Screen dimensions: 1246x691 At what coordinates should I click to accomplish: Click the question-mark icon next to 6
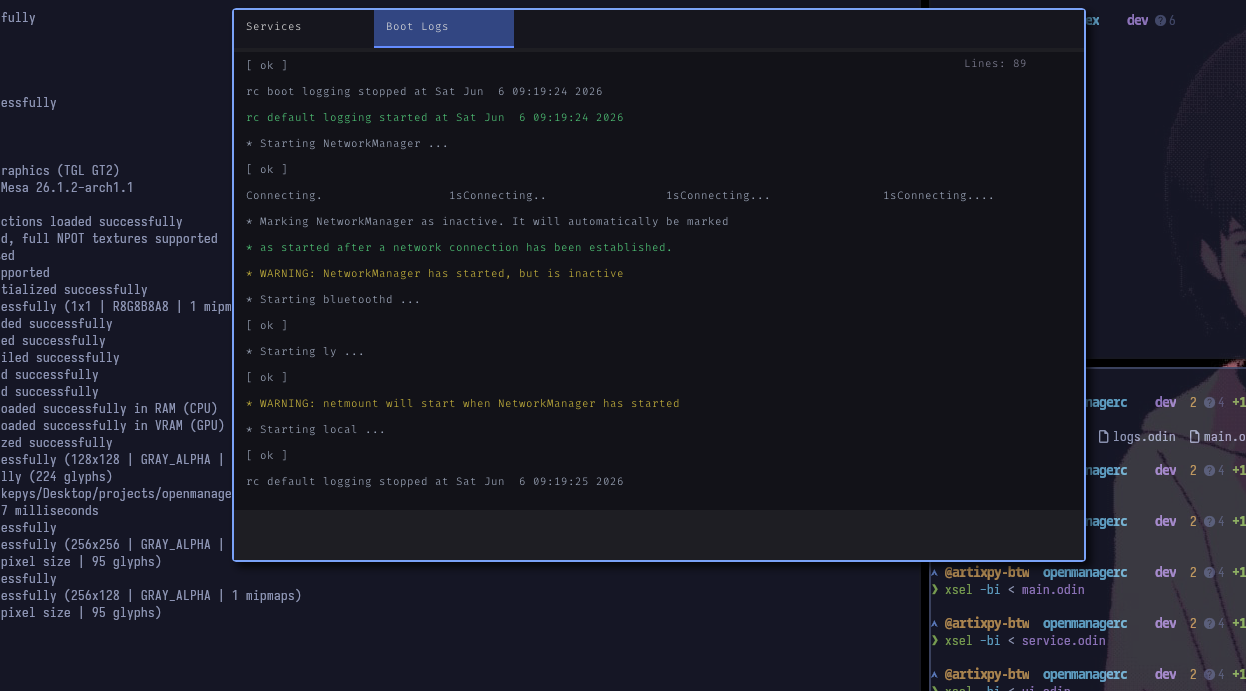coord(1160,20)
